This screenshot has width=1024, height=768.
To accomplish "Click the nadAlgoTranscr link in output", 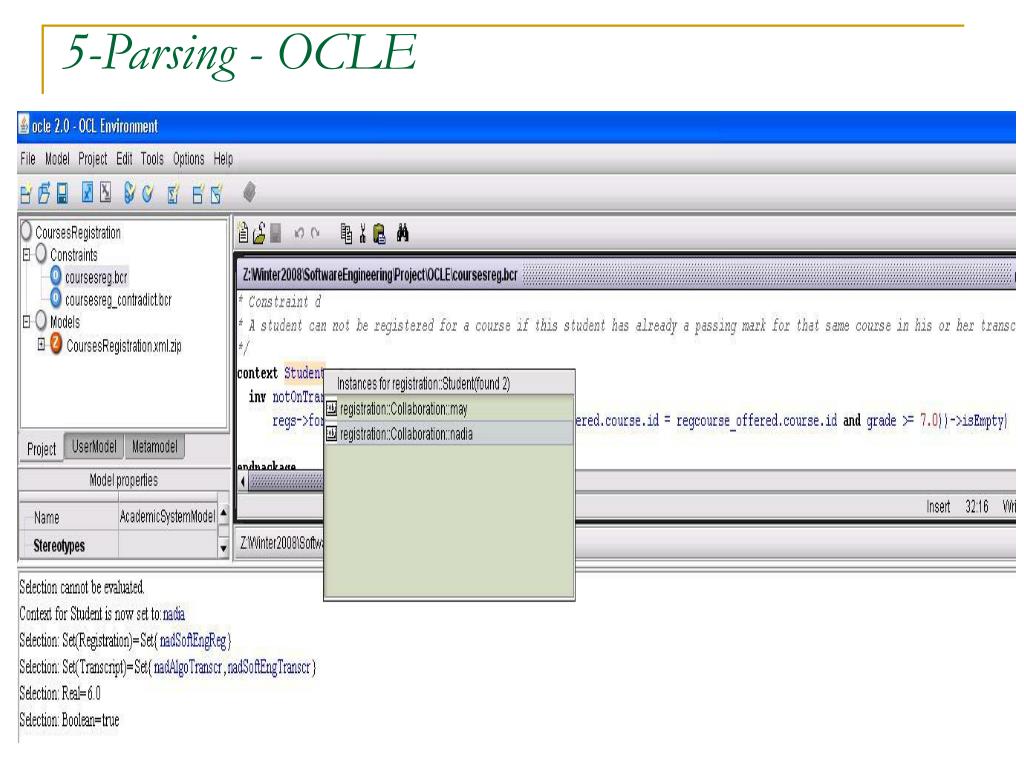I will (x=188, y=667).
